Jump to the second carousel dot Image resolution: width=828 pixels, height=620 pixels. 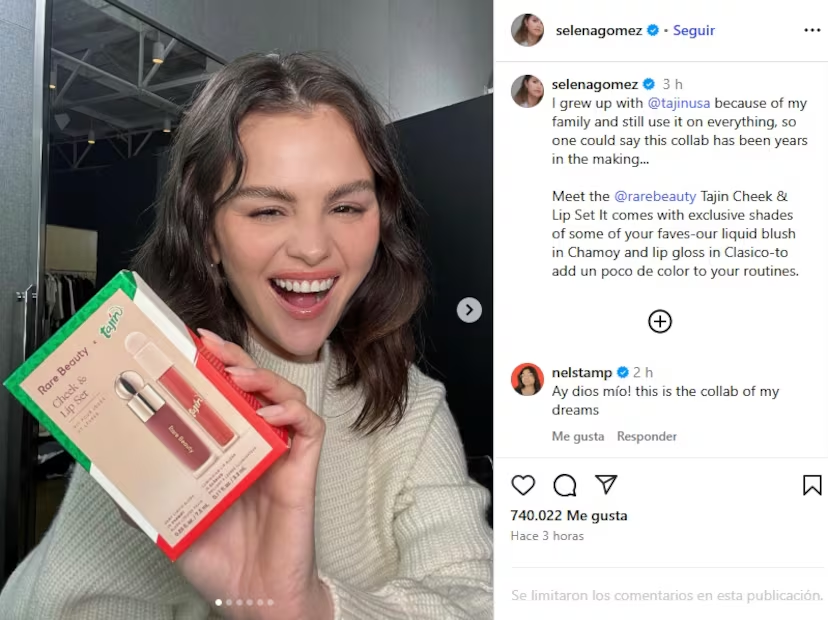(x=229, y=602)
